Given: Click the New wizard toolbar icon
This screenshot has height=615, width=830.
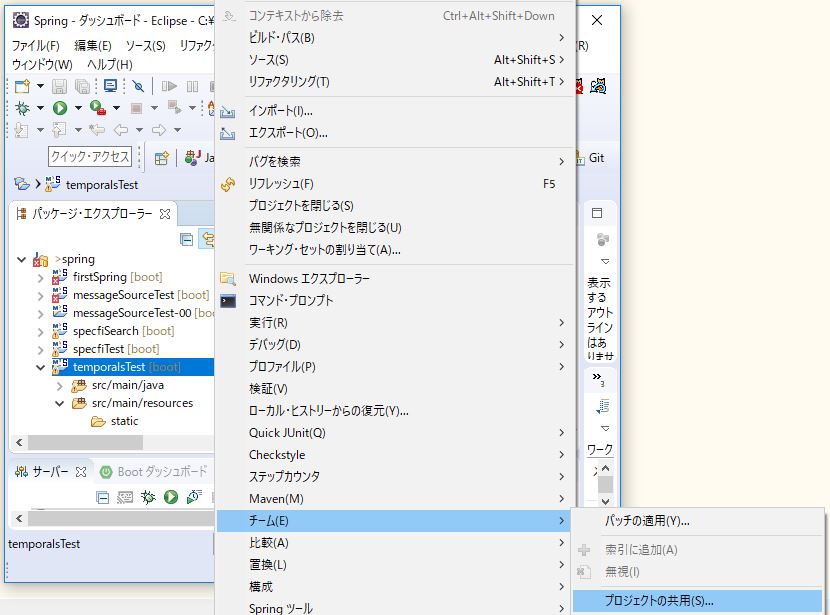Looking at the screenshot, I should pyautogui.click(x=22, y=86).
